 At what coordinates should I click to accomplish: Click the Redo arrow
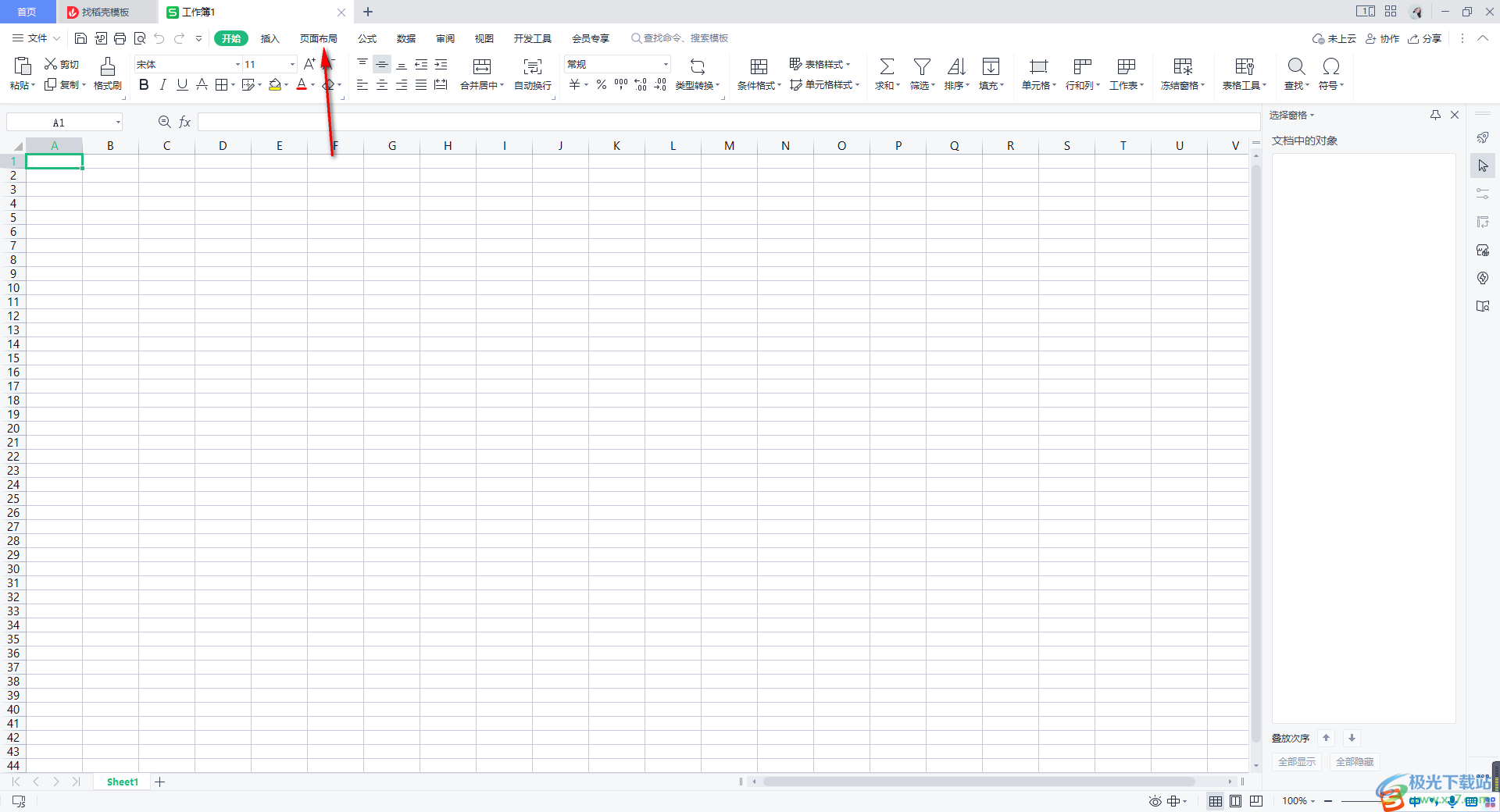(x=179, y=38)
